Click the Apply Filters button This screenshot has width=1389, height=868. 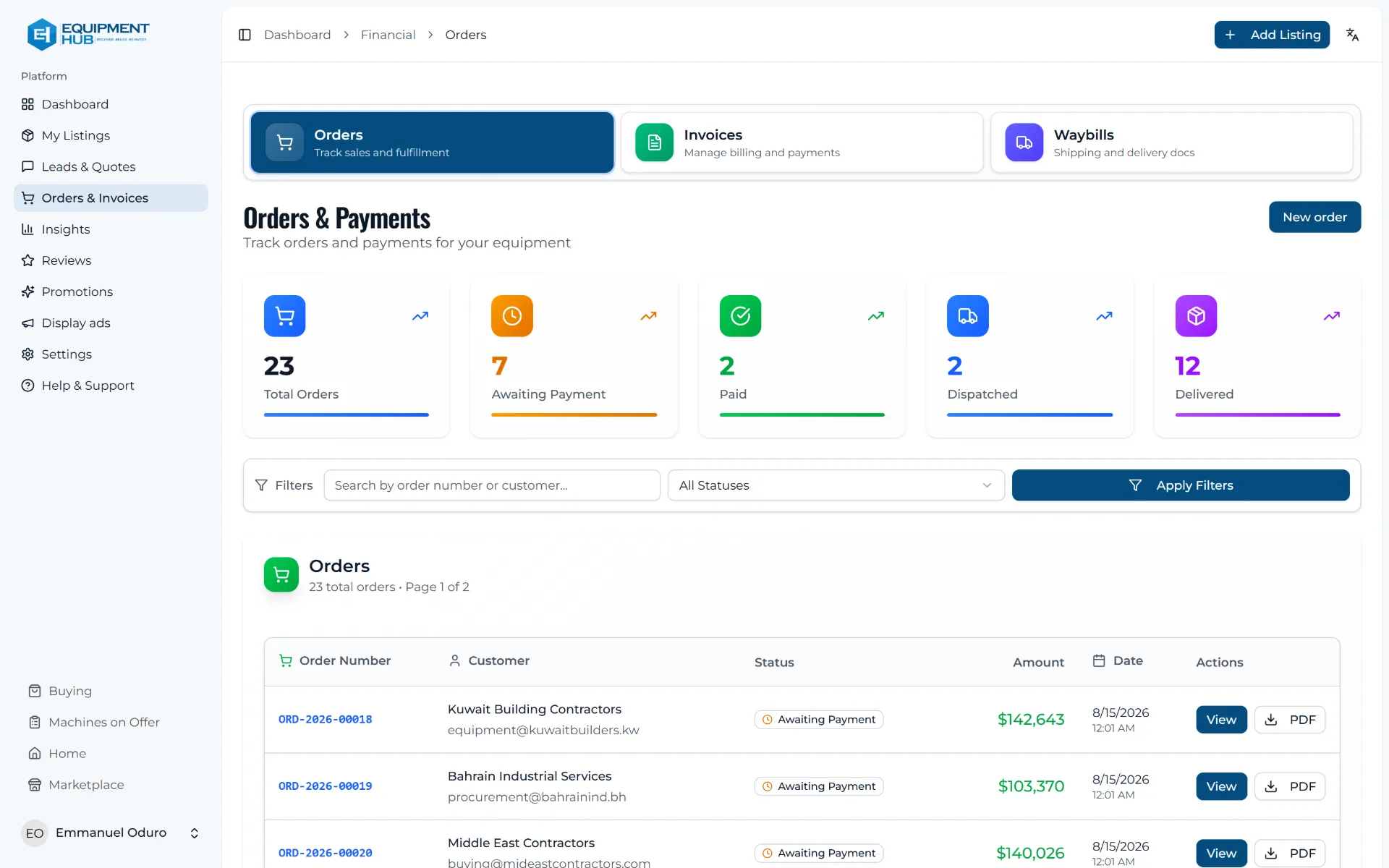point(1181,485)
